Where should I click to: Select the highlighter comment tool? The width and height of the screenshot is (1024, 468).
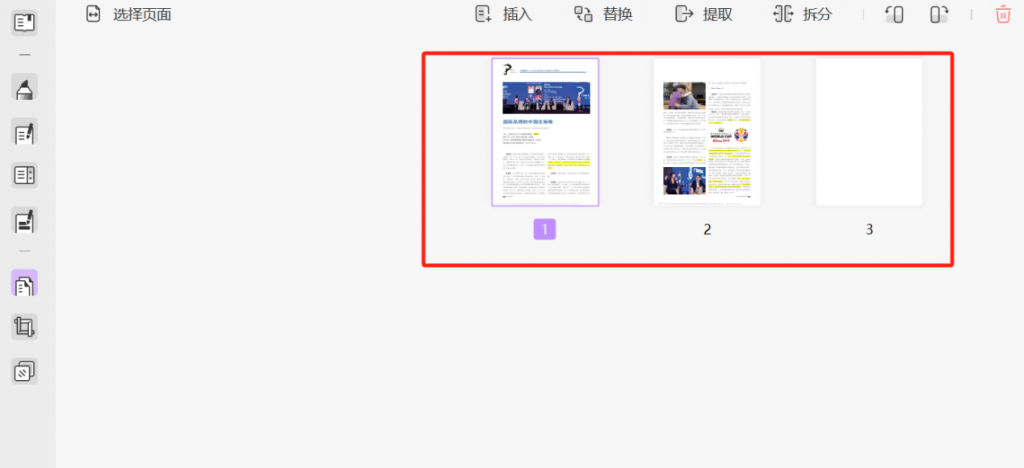tap(24, 89)
